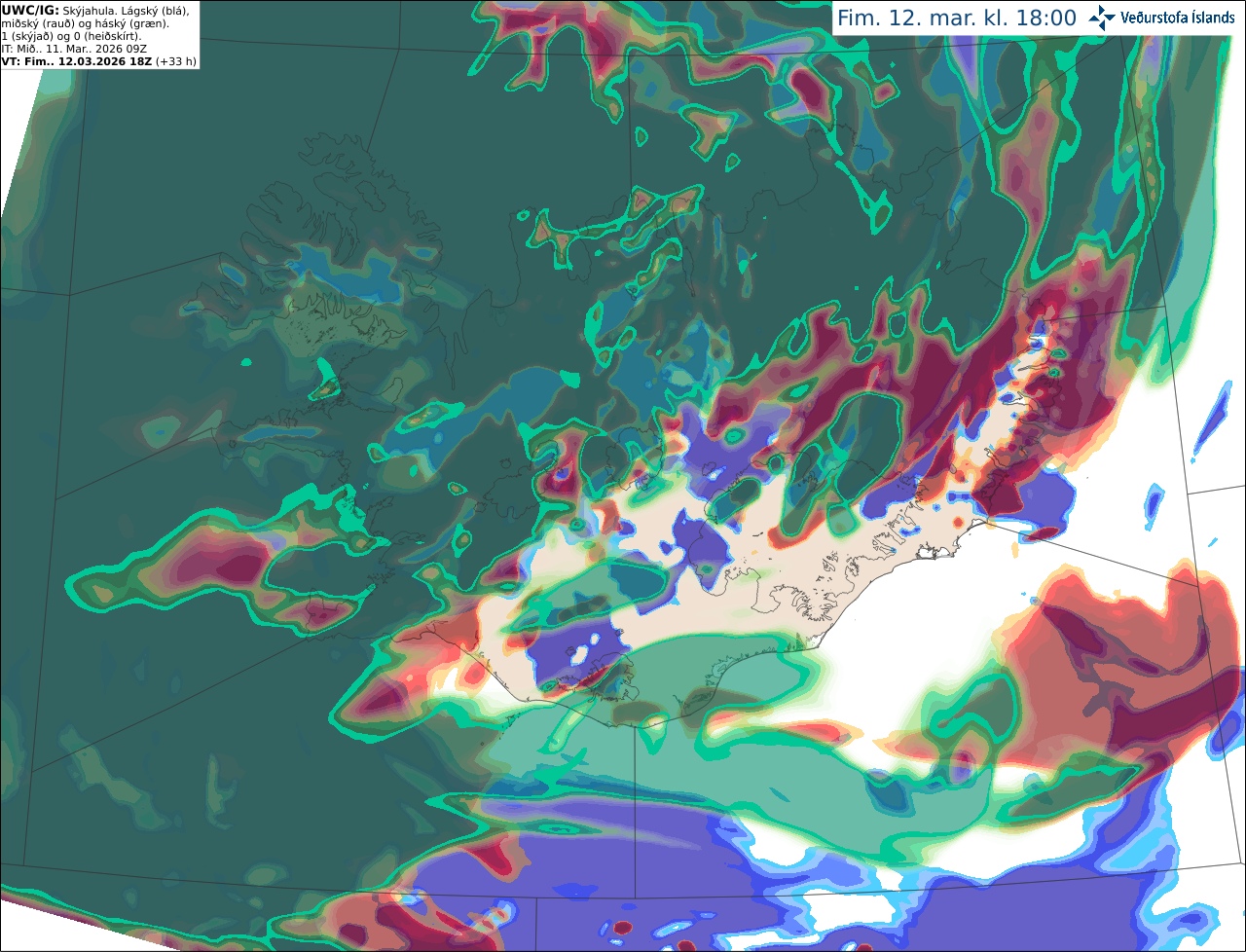Click the 'VT: Fim.. 12.03.2026 18Z' line
This screenshot has height=952, width=1246.
point(98,60)
